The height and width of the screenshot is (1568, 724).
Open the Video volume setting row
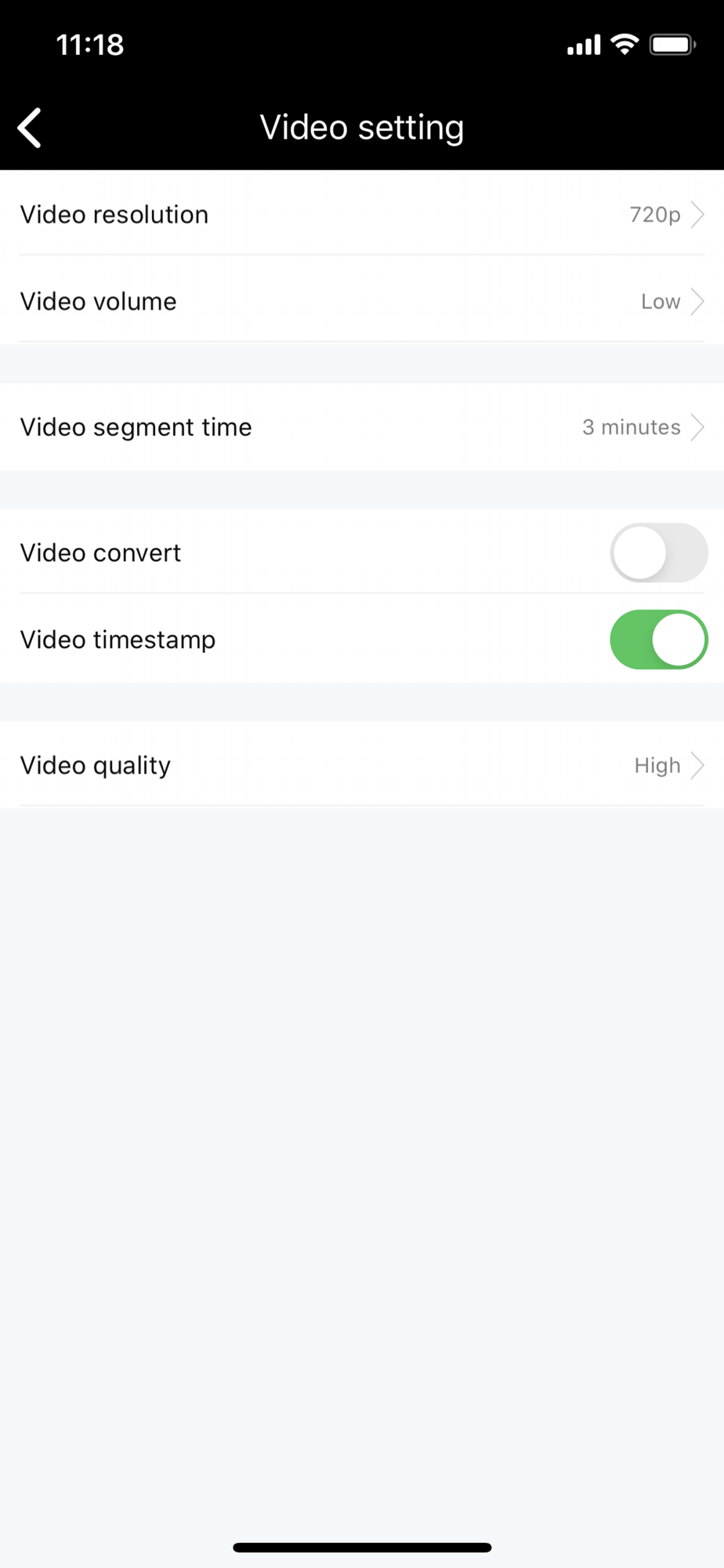(362, 301)
